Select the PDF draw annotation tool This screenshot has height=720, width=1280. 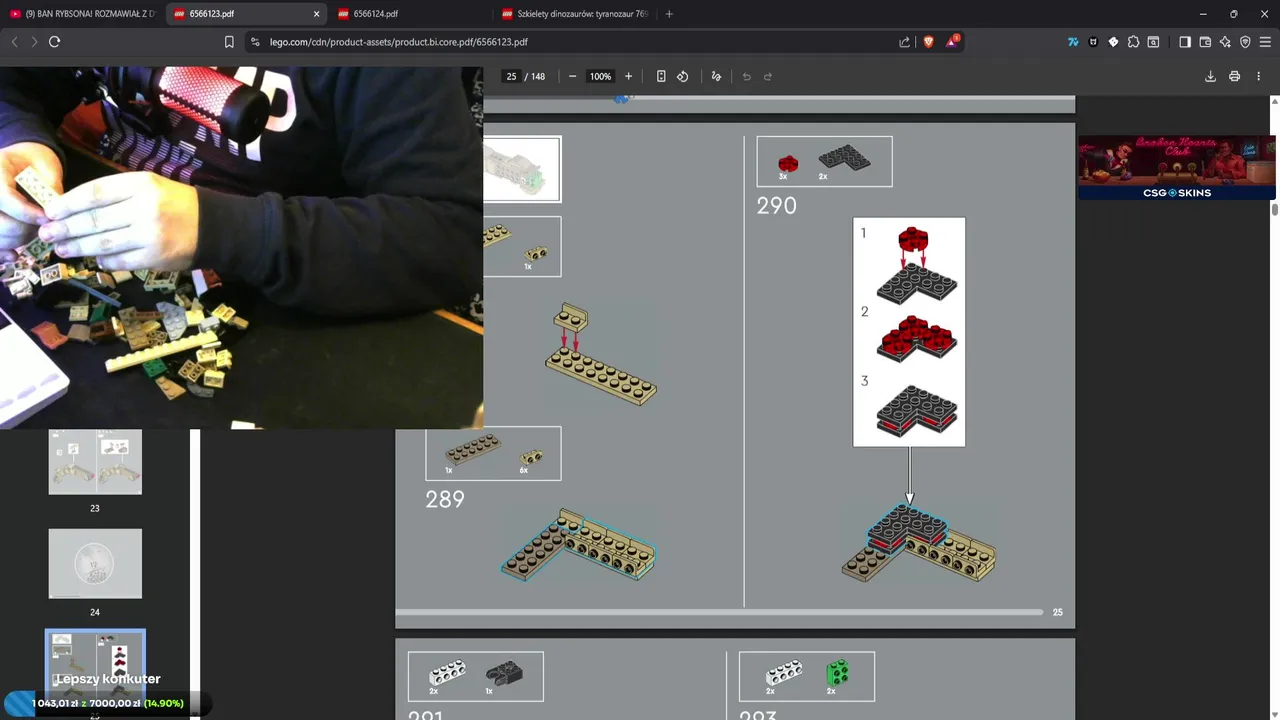pyautogui.click(x=716, y=76)
